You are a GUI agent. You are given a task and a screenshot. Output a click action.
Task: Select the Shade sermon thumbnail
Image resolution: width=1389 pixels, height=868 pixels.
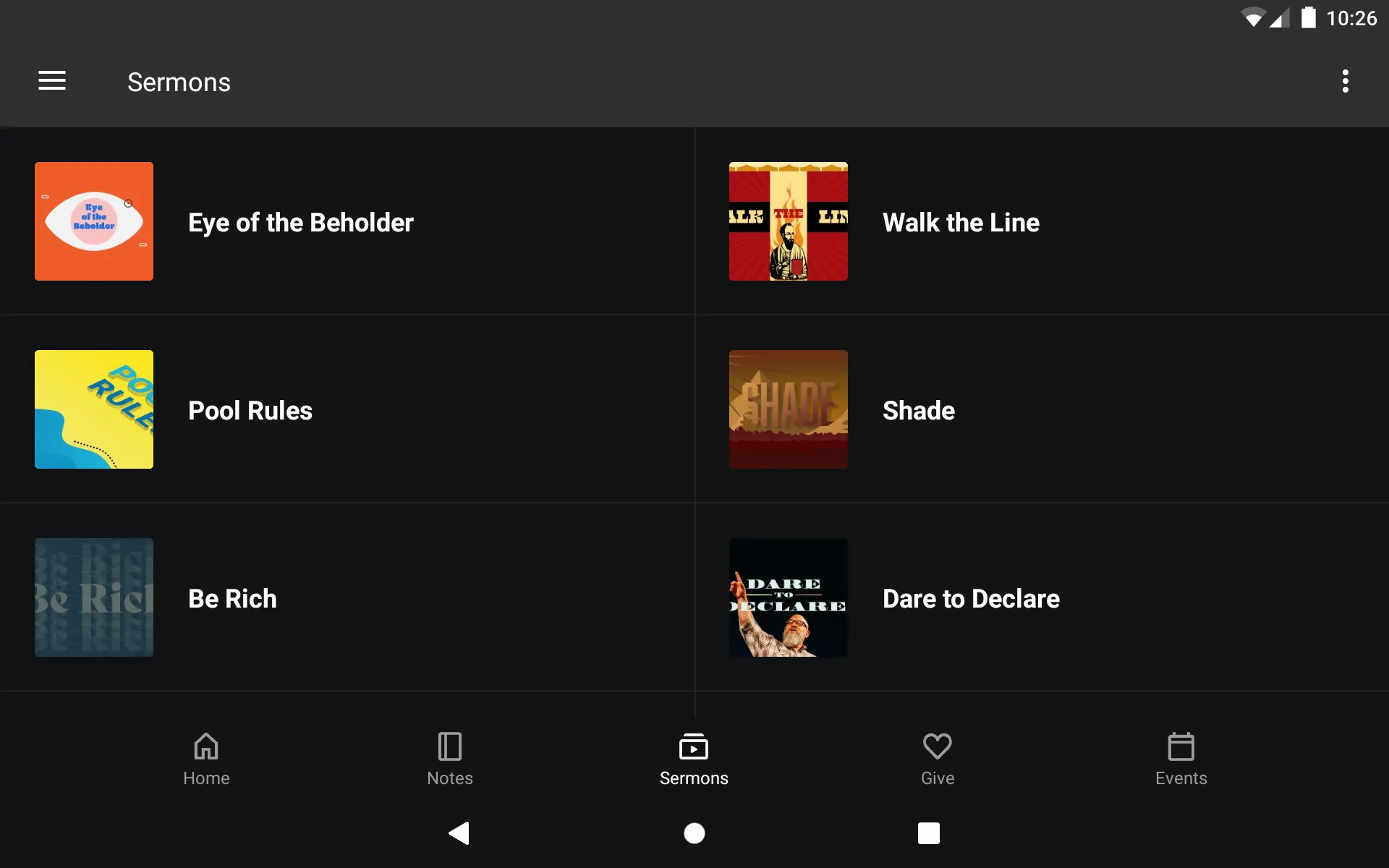(788, 409)
